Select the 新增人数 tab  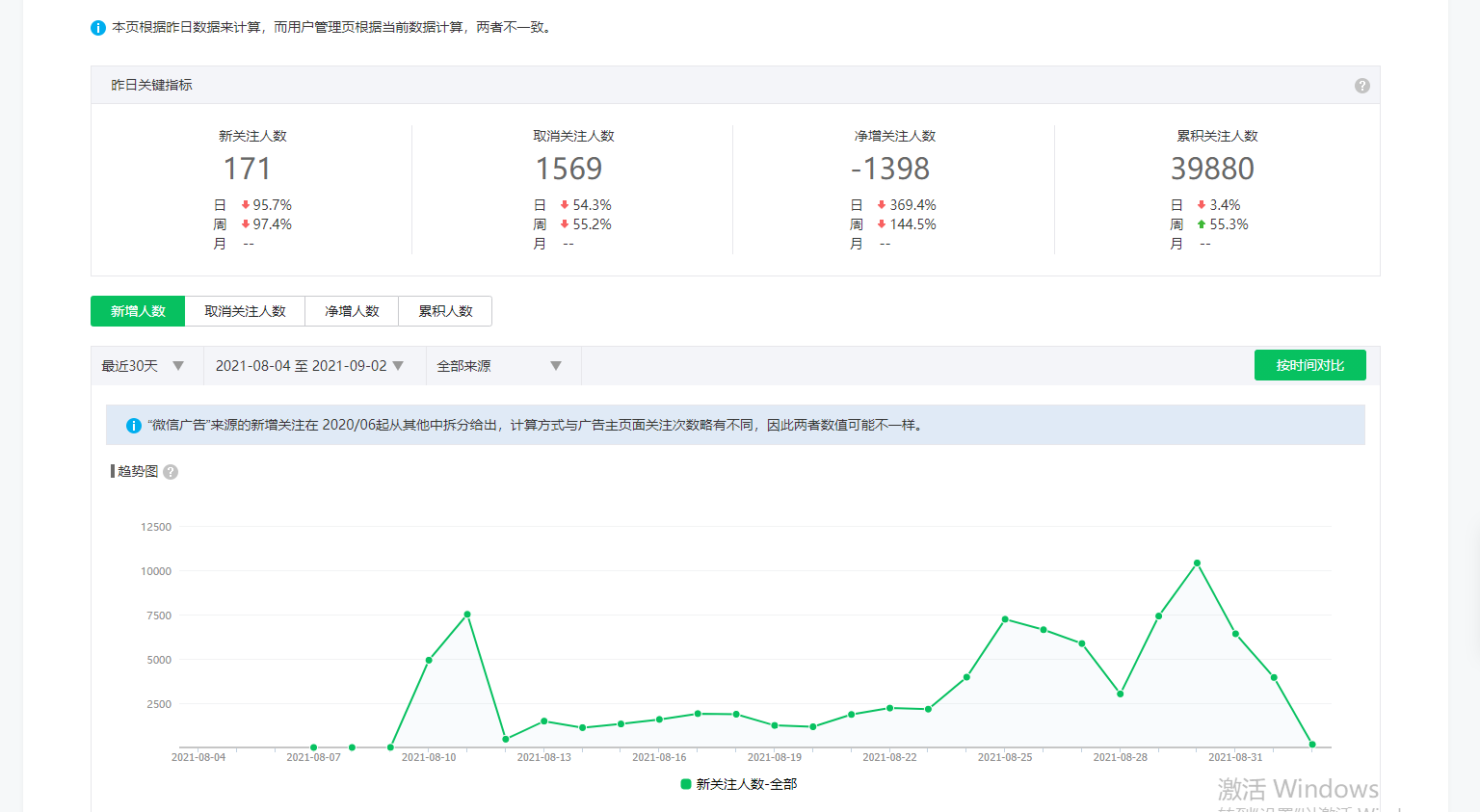click(138, 311)
